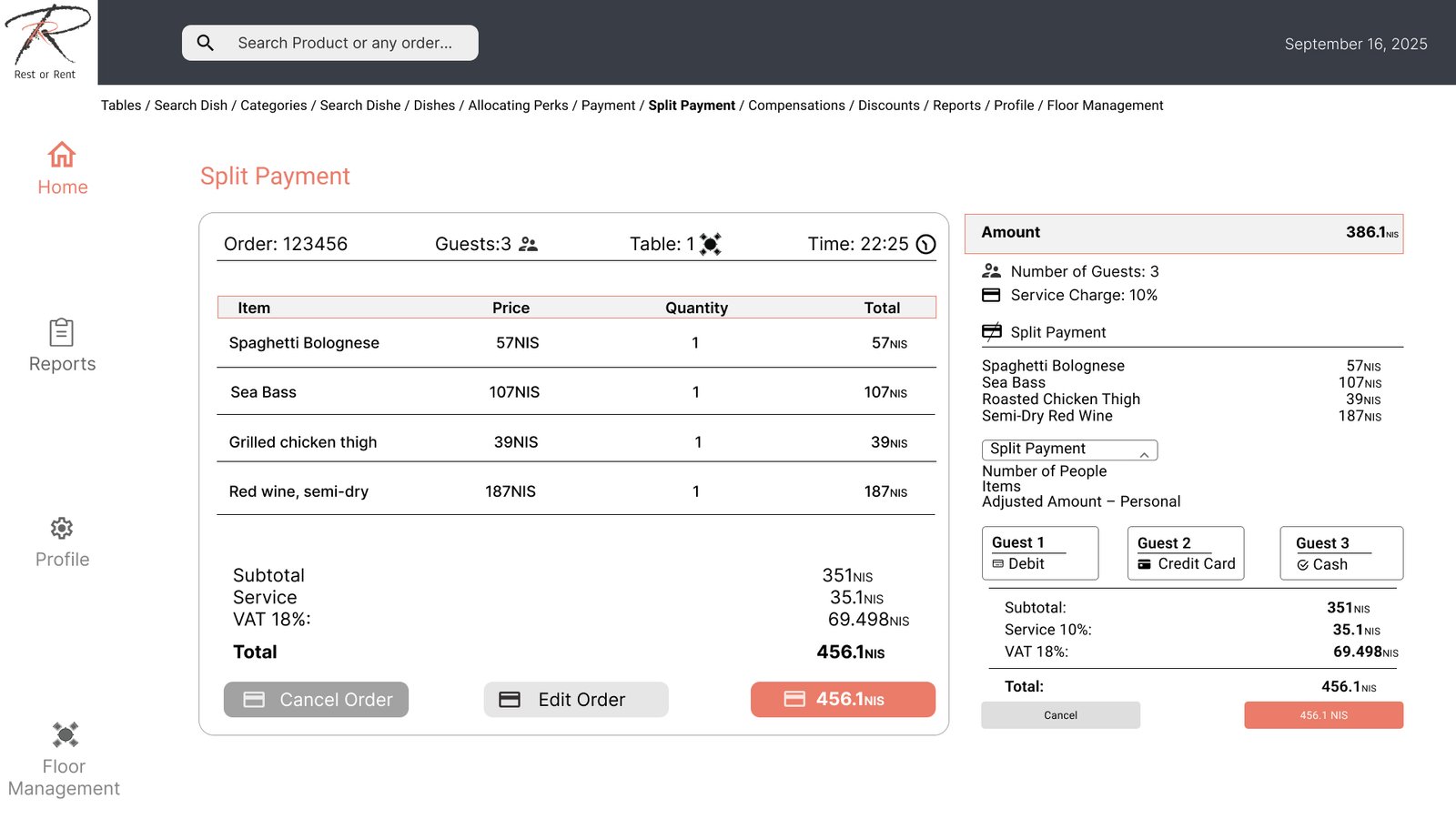Click the Home icon in sidebar
The width and height of the screenshot is (1456, 819).
coord(62,155)
